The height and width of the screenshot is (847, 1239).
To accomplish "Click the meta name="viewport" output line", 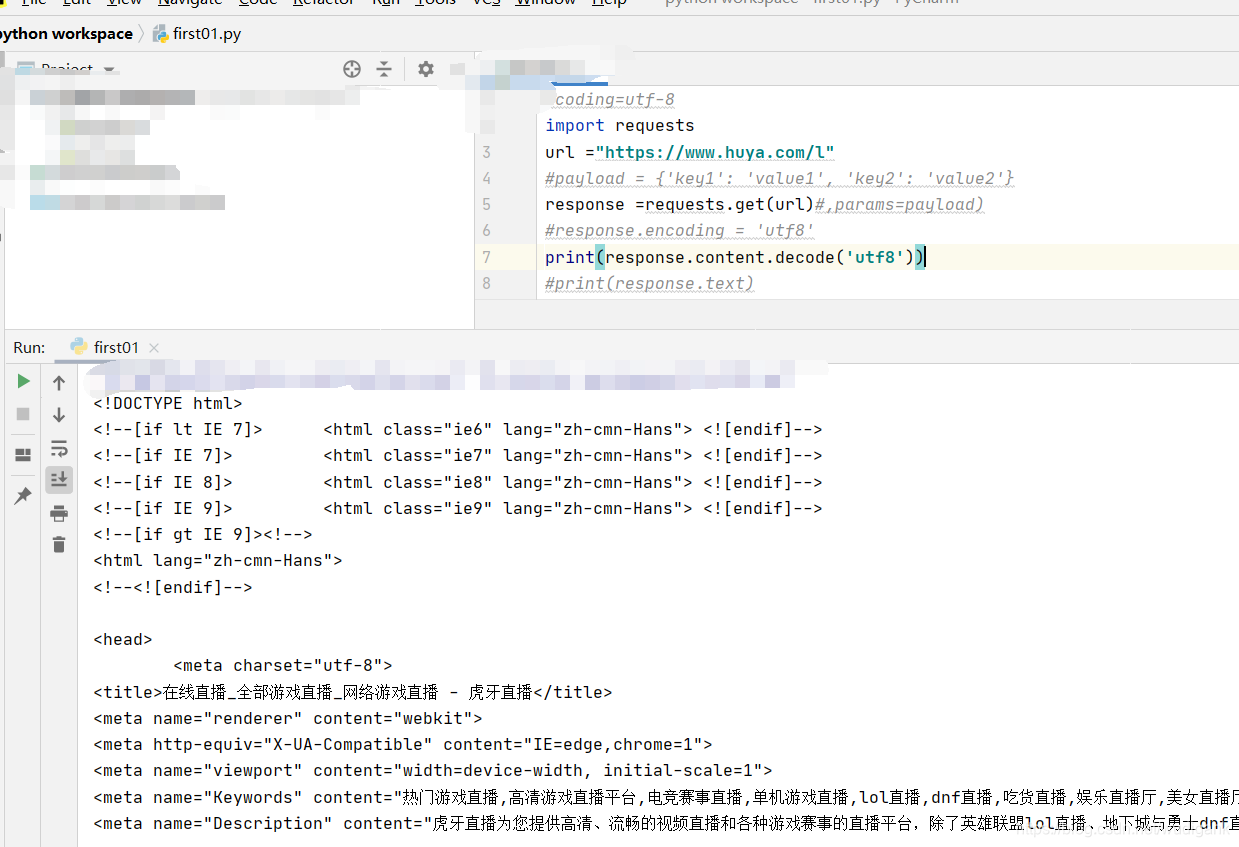I will (x=433, y=770).
